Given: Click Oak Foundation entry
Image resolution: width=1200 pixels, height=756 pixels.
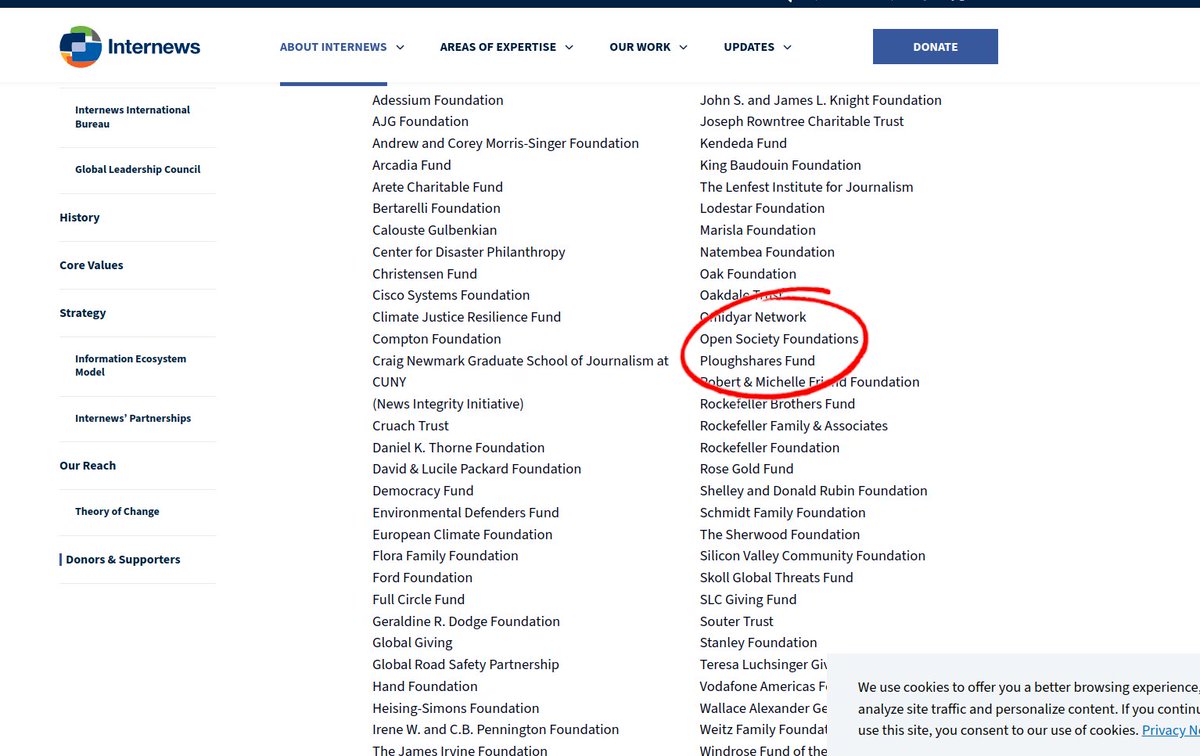Looking at the screenshot, I should coord(748,274).
